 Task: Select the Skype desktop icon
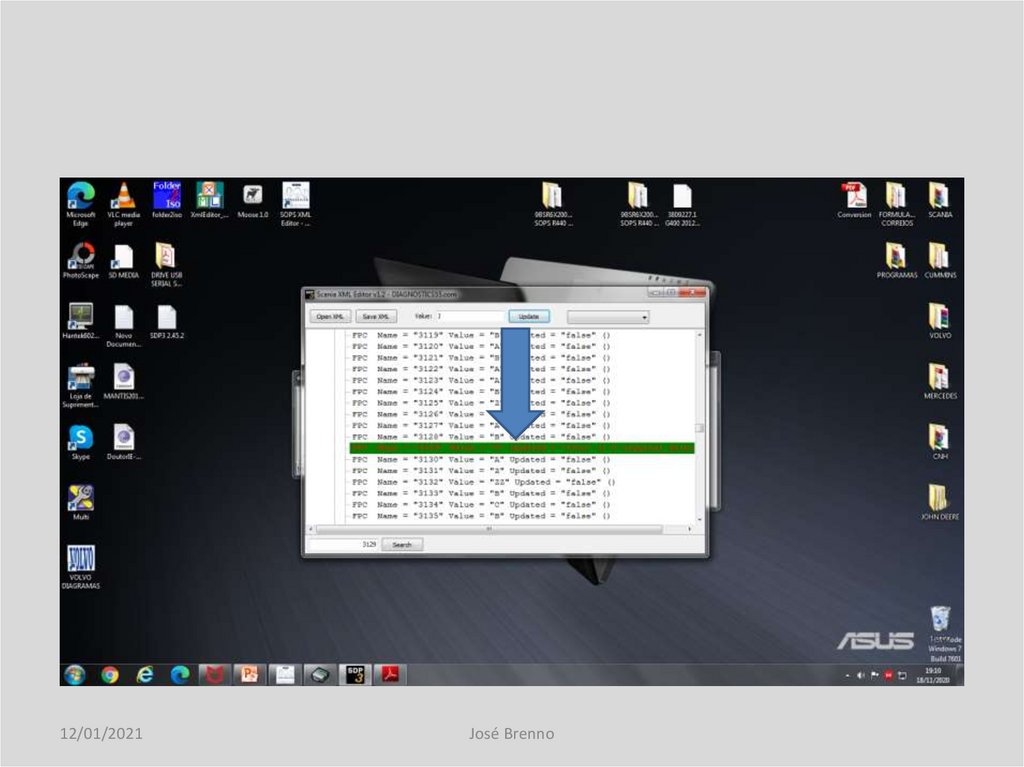click(80, 437)
